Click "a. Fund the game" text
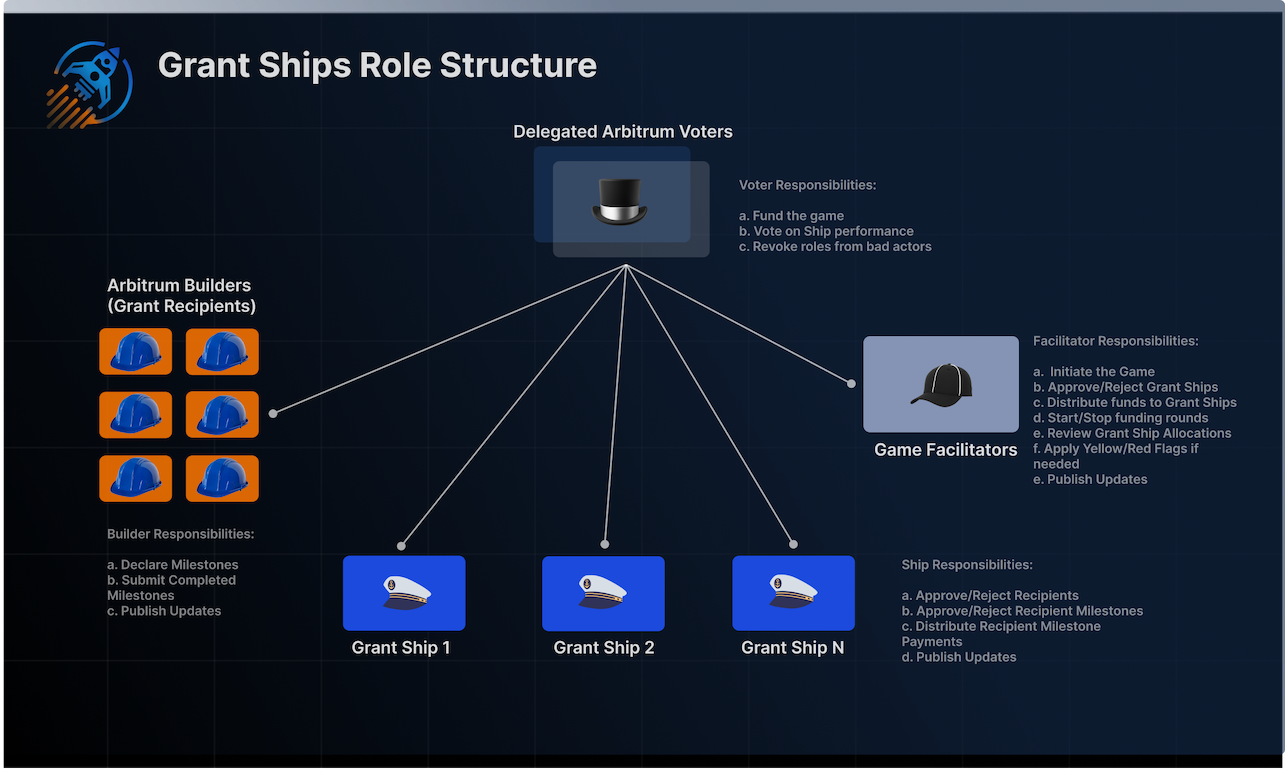Screen dimensions: 1285x769 point(792,216)
